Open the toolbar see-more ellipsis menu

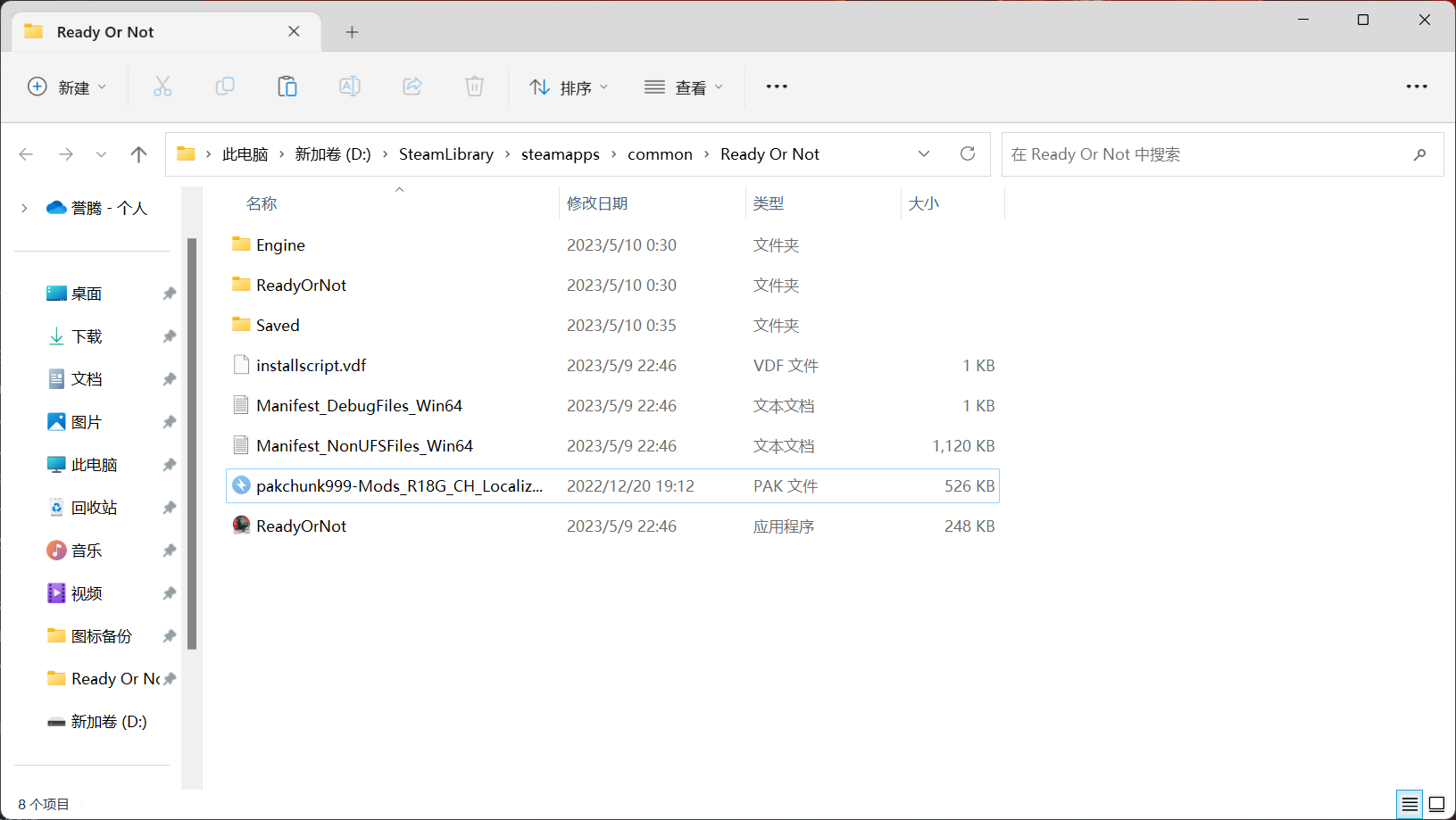(x=777, y=87)
